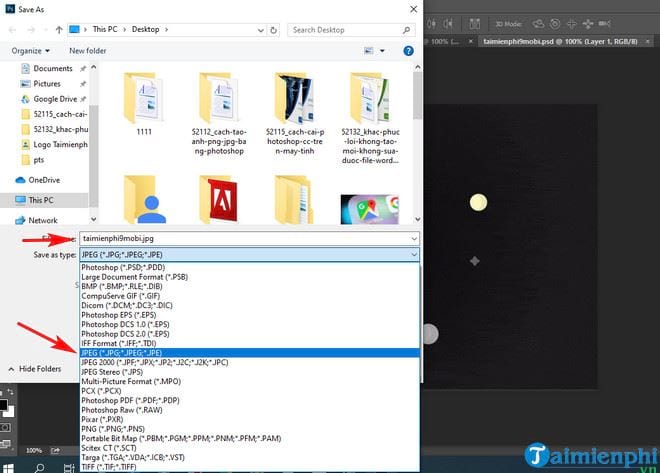Choose JPEG 2000 format
The image size is (660, 473).
click(250, 362)
